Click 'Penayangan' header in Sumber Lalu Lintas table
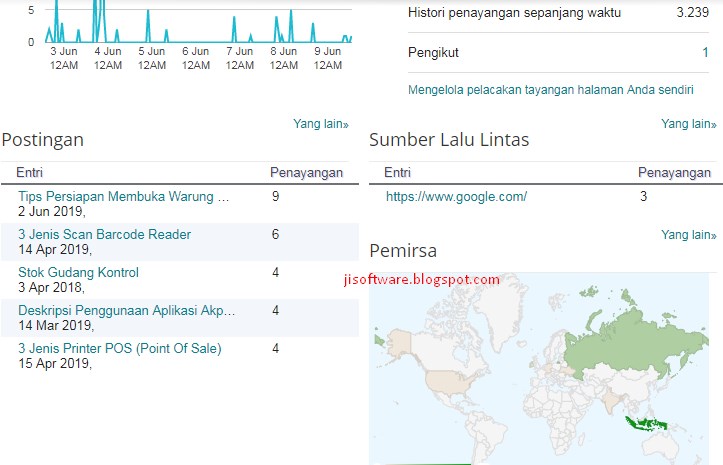 (675, 173)
